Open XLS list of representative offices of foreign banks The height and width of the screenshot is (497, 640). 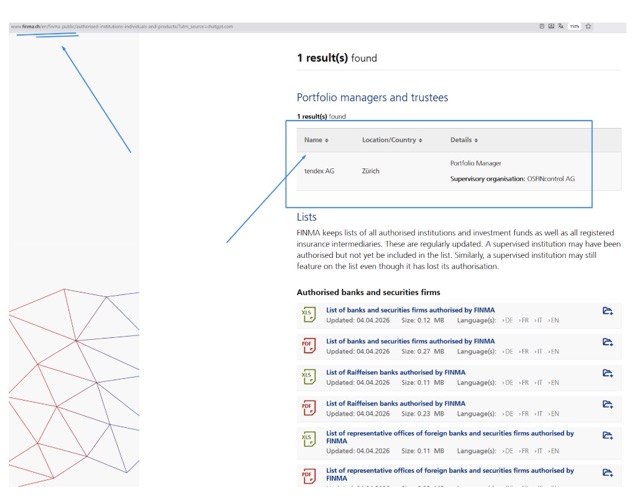pyautogui.click(x=450, y=437)
